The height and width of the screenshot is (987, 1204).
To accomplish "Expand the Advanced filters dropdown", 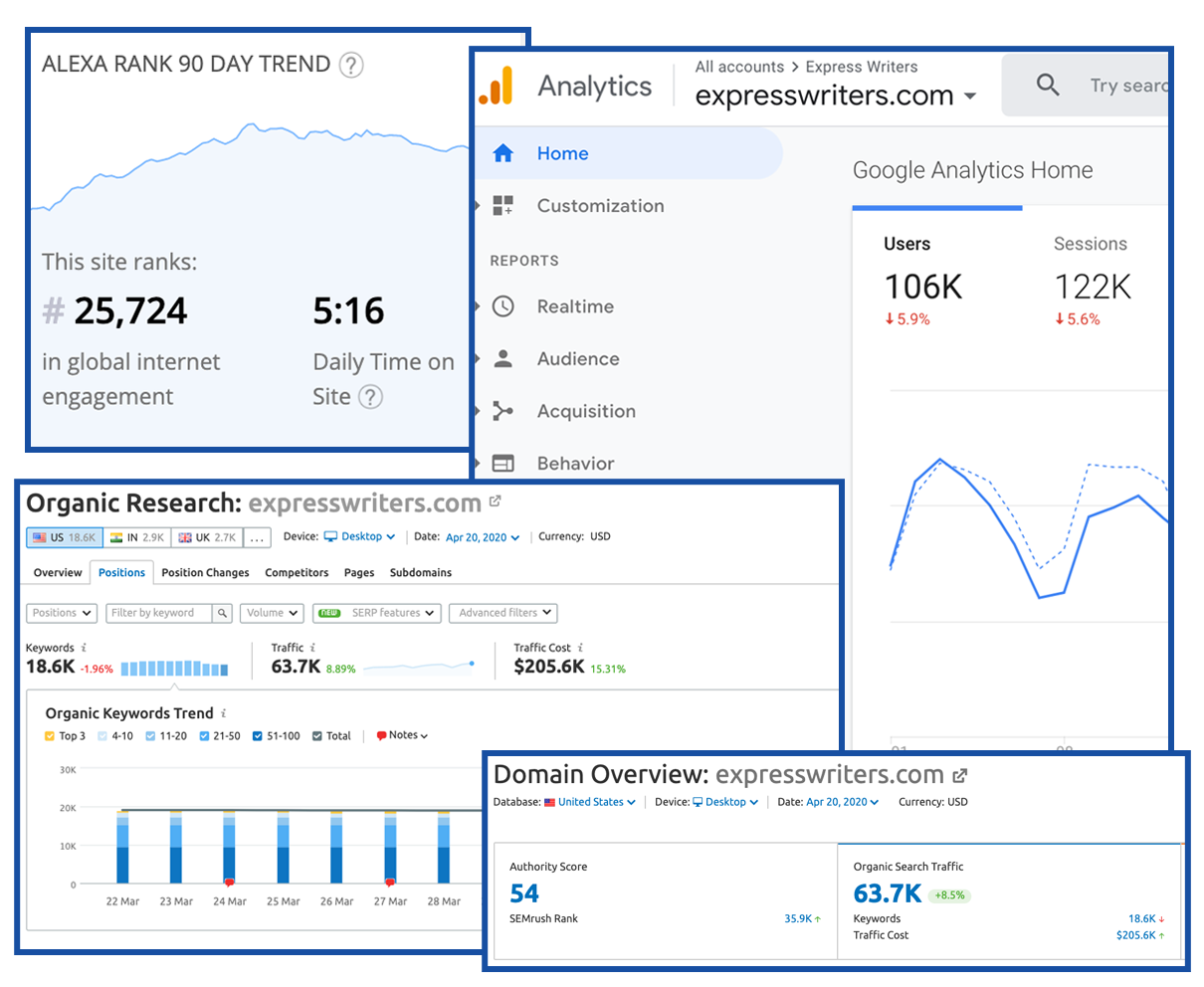I will point(503,613).
